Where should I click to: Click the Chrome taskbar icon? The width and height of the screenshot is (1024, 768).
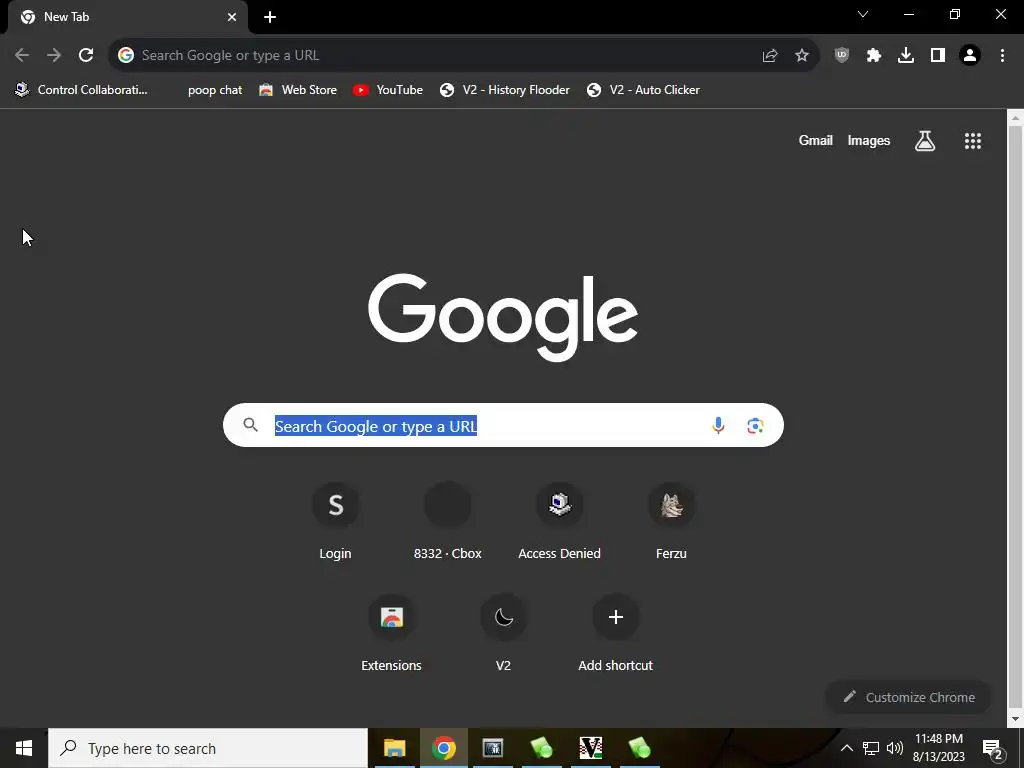pos(444,748)
